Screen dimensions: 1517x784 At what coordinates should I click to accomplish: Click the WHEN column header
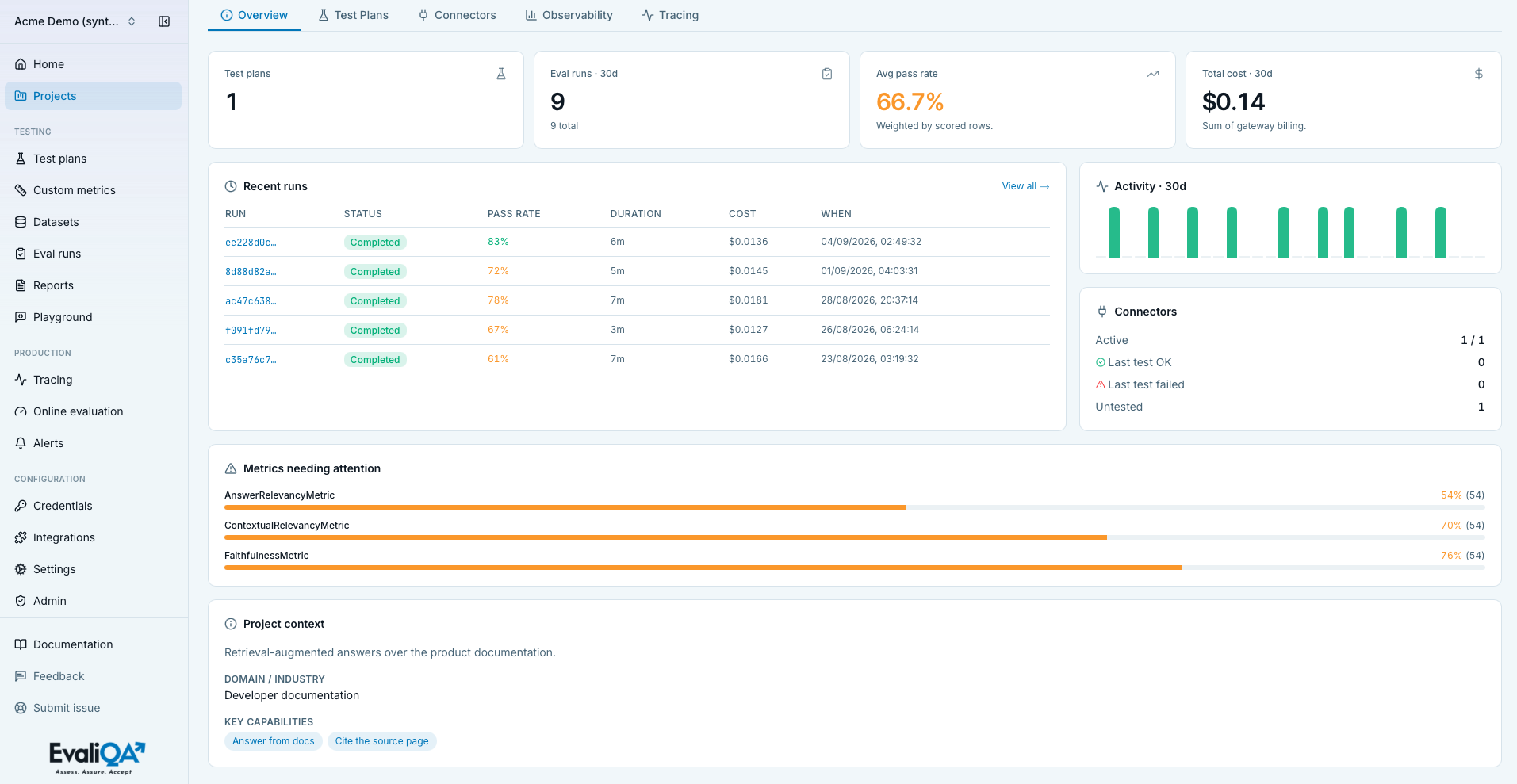coord(836,214)
